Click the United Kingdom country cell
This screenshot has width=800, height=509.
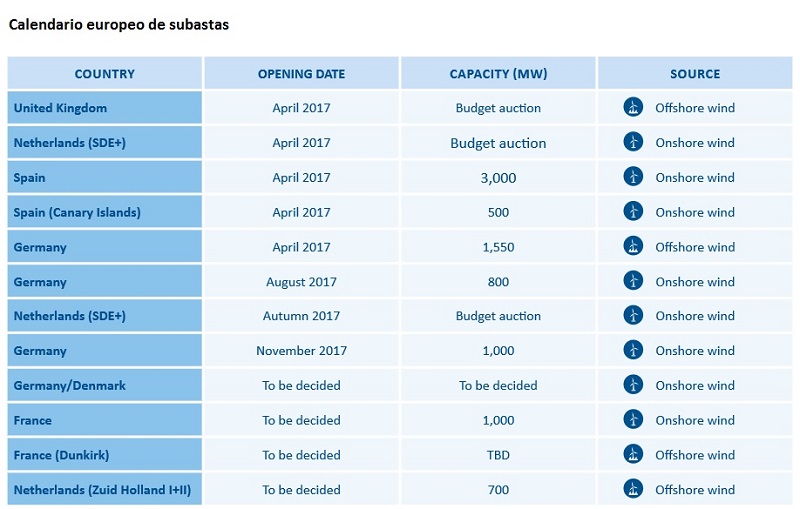click(60, 108)
